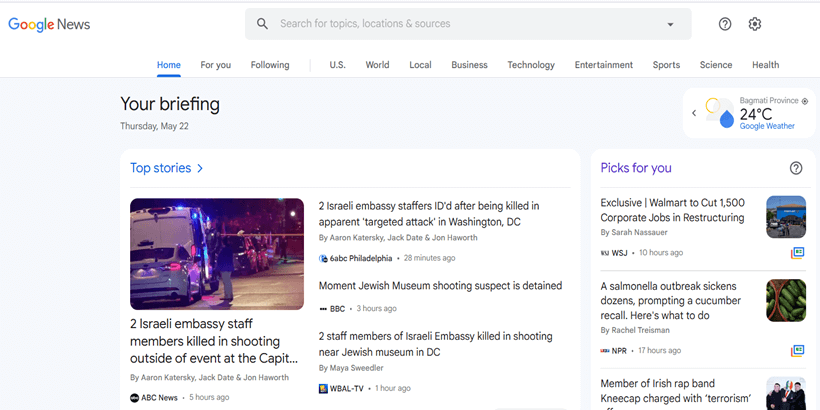Screen dimensions: 820x410
Task: Click the 'Thursday, May 22' date text
Action: (154, 126)
